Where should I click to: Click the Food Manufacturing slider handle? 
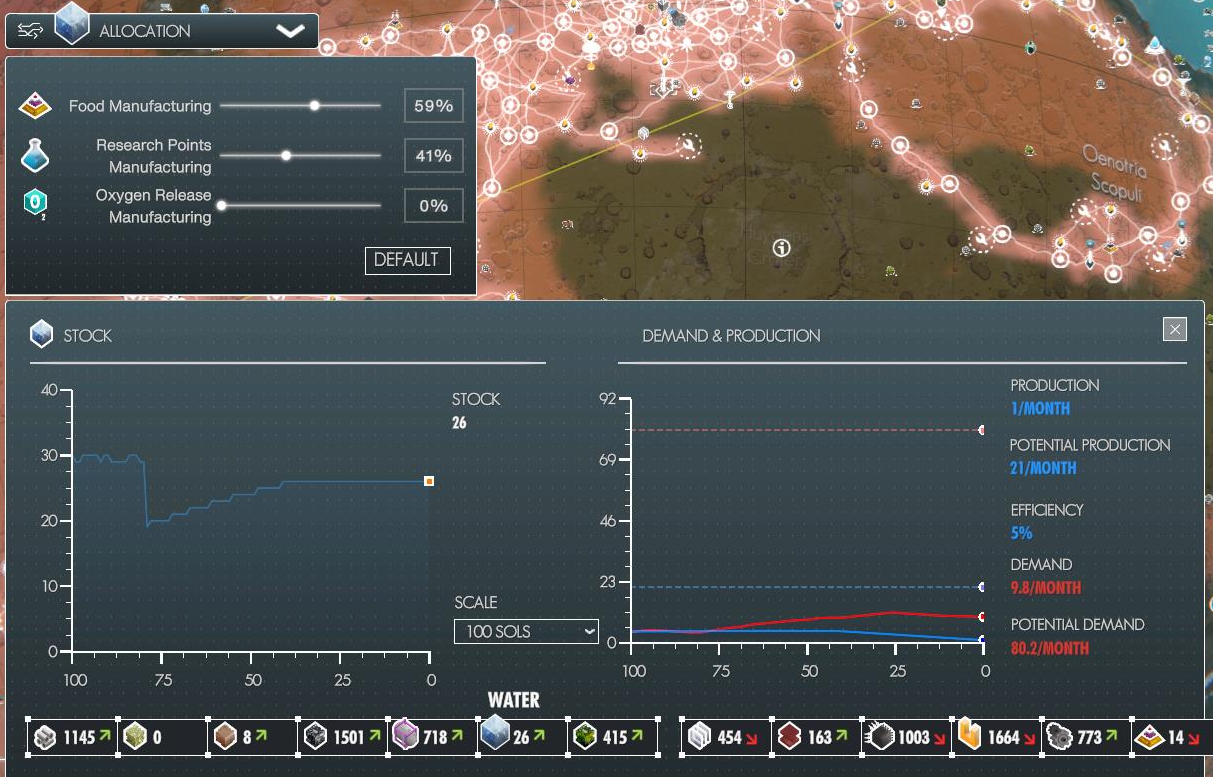tap(315, 105)
